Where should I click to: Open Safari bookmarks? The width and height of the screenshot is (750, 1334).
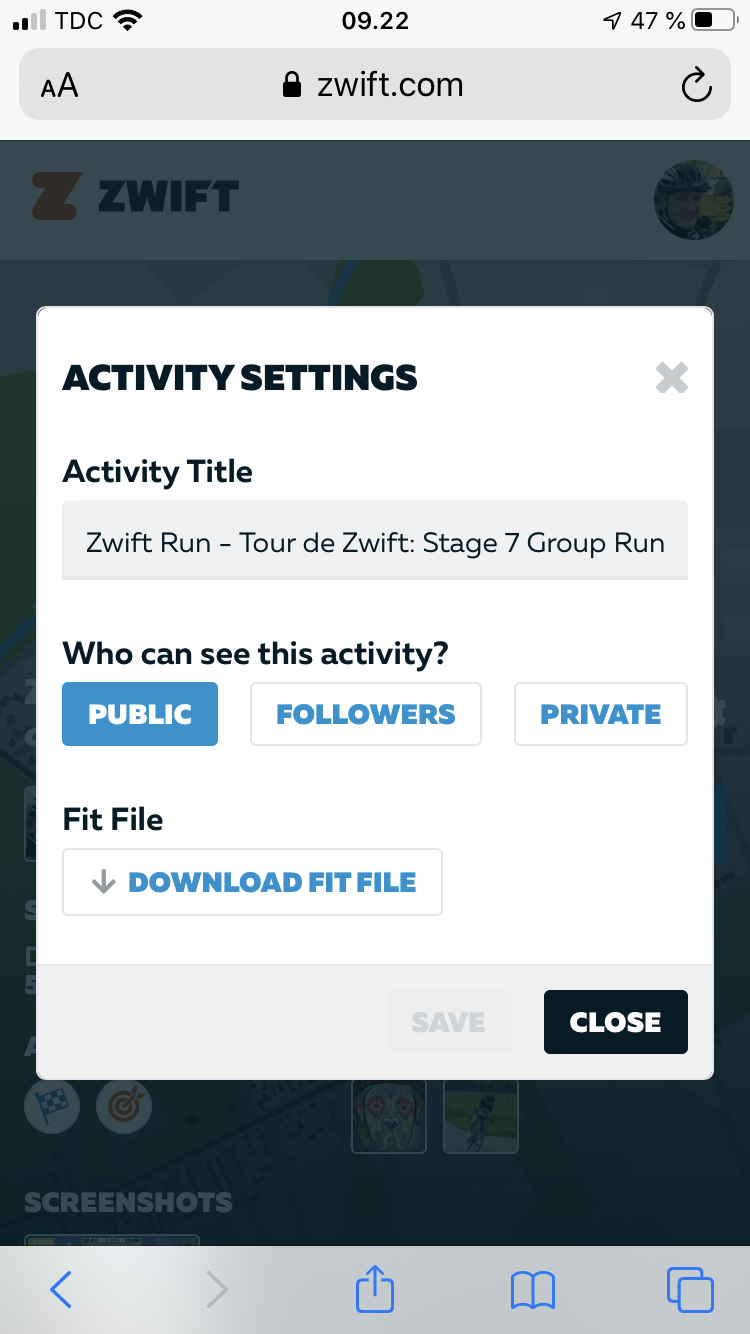[x=533, y=1290]
